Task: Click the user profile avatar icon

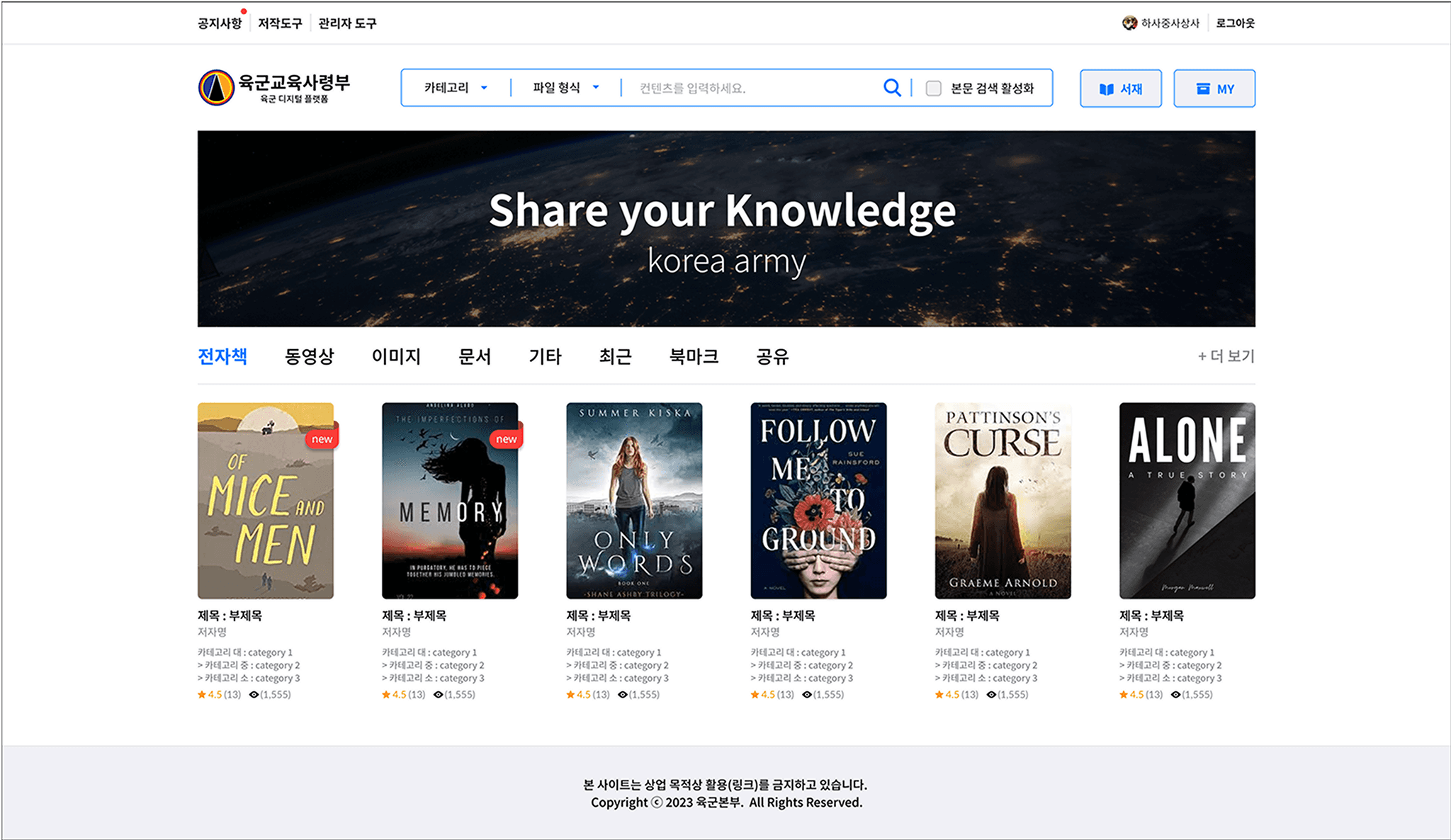Action: (1129, 23)
